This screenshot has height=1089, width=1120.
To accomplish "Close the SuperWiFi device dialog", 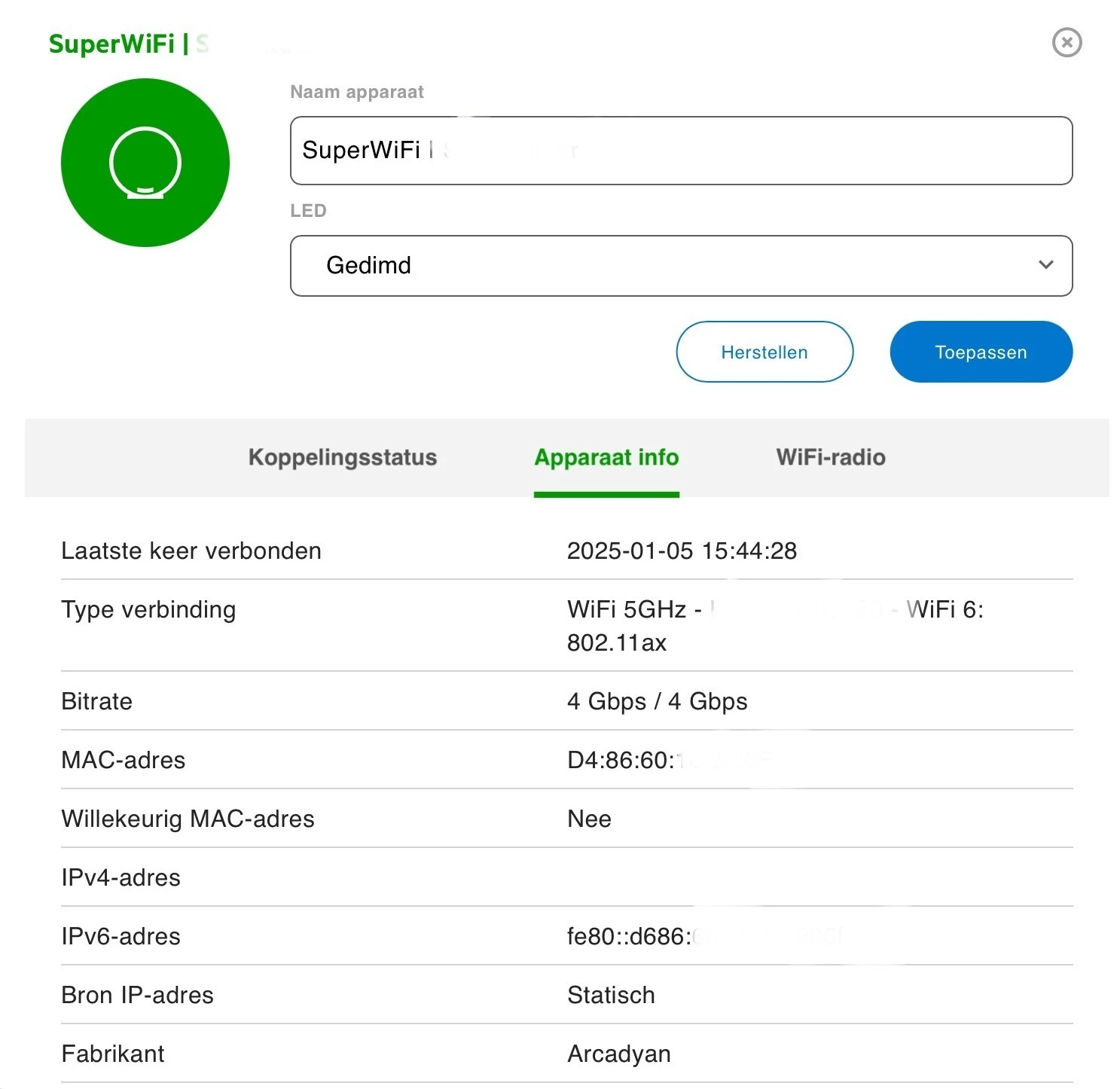I will pyautogui.click(x=1067, y=42).
